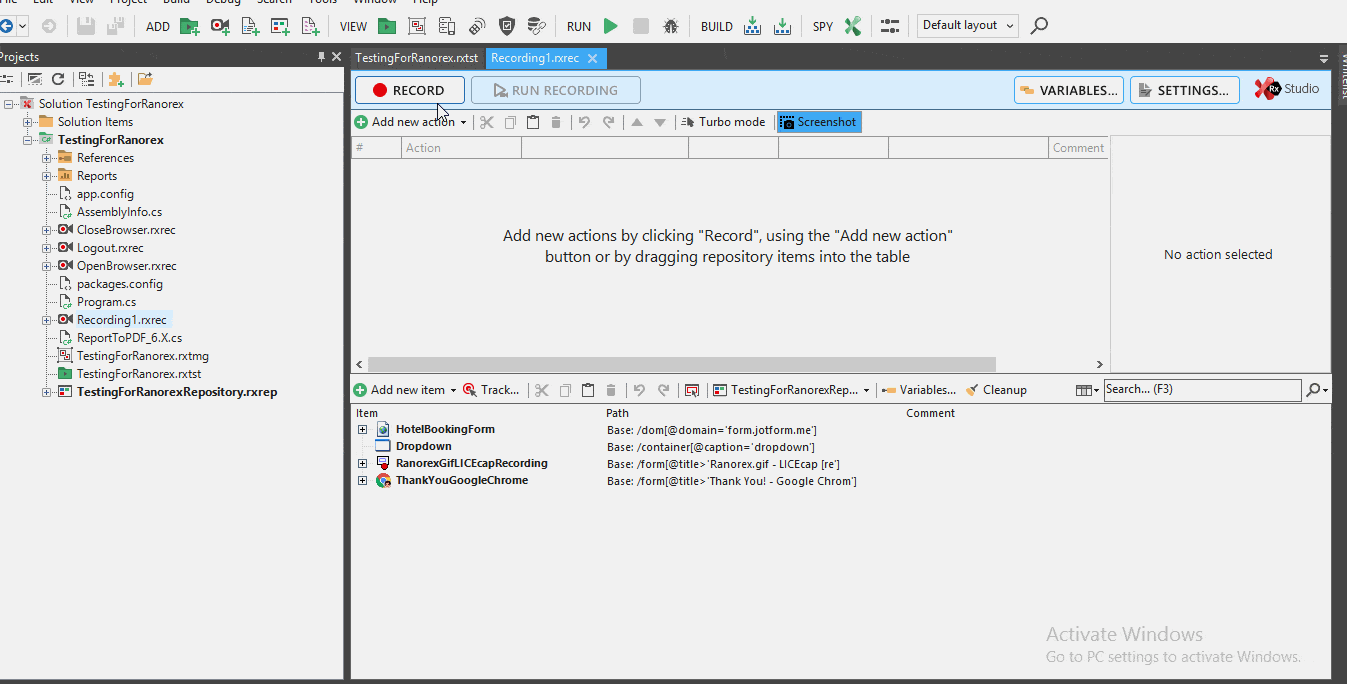Click the Action column header
This screenshot has width=1347, height=684.
461,148
